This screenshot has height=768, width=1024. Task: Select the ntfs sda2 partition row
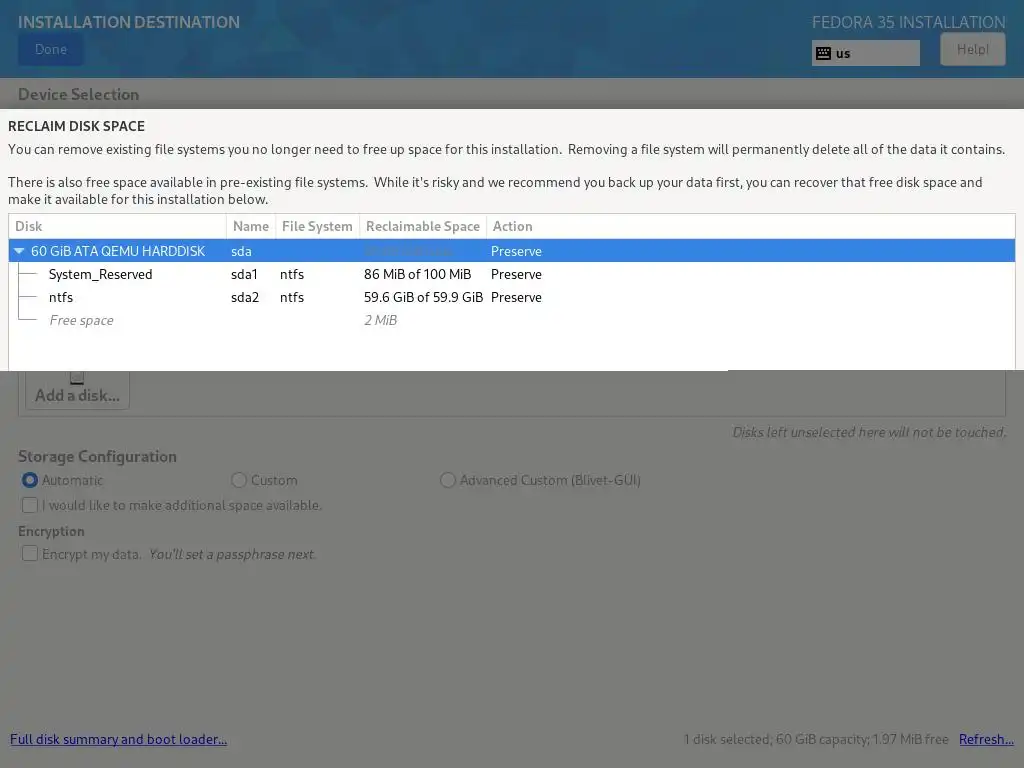pyautogui.click(x=511, y=297)
